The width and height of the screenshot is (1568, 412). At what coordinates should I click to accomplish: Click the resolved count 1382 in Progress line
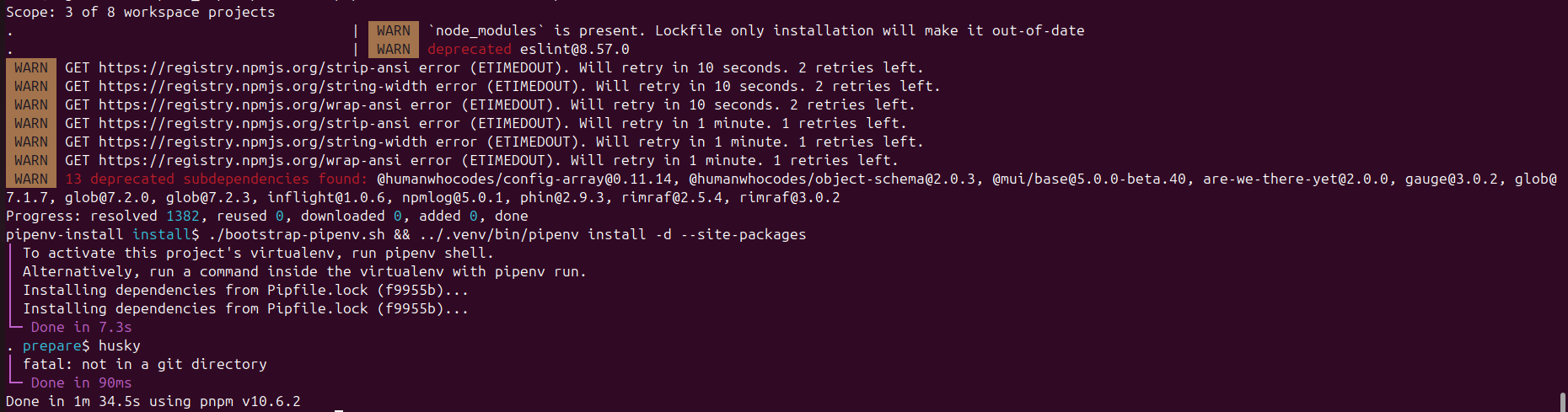pyautogui.click(x=183, y=216)
